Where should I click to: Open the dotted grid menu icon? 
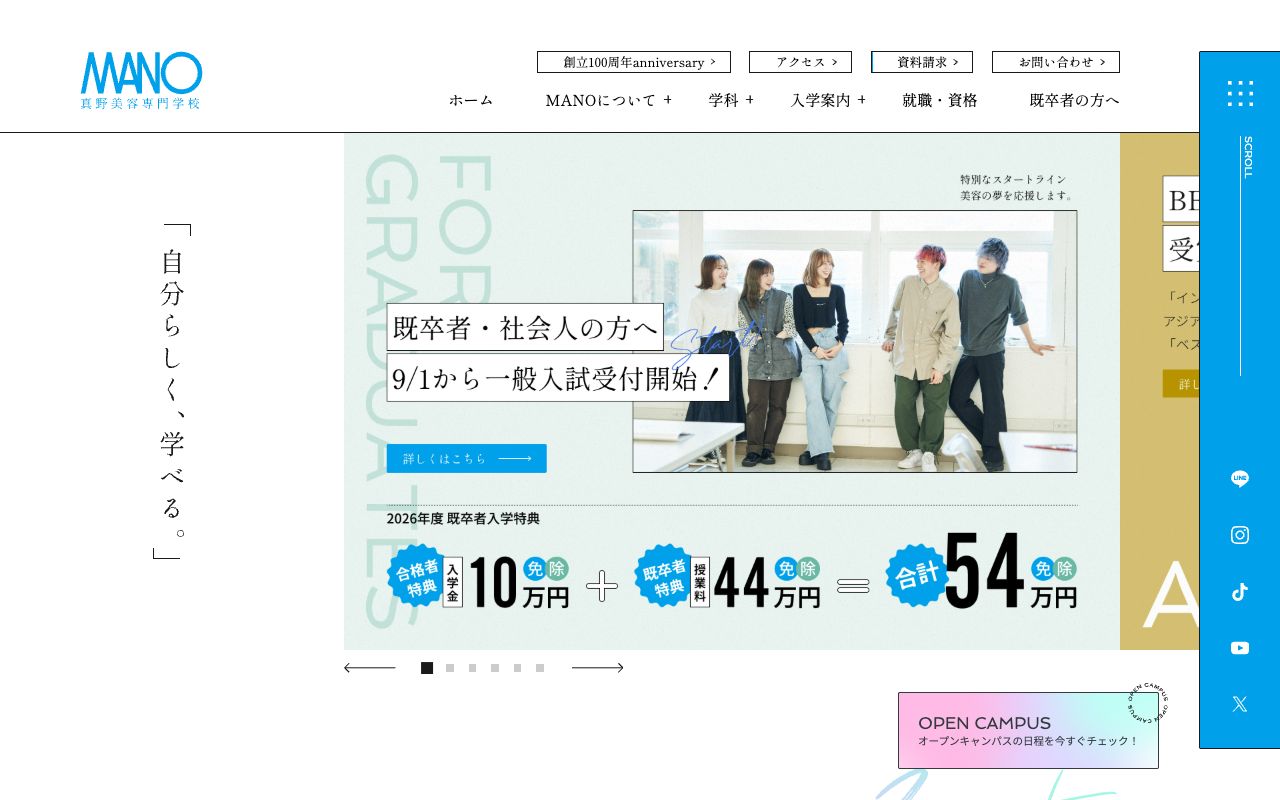tap(1240, 93)
